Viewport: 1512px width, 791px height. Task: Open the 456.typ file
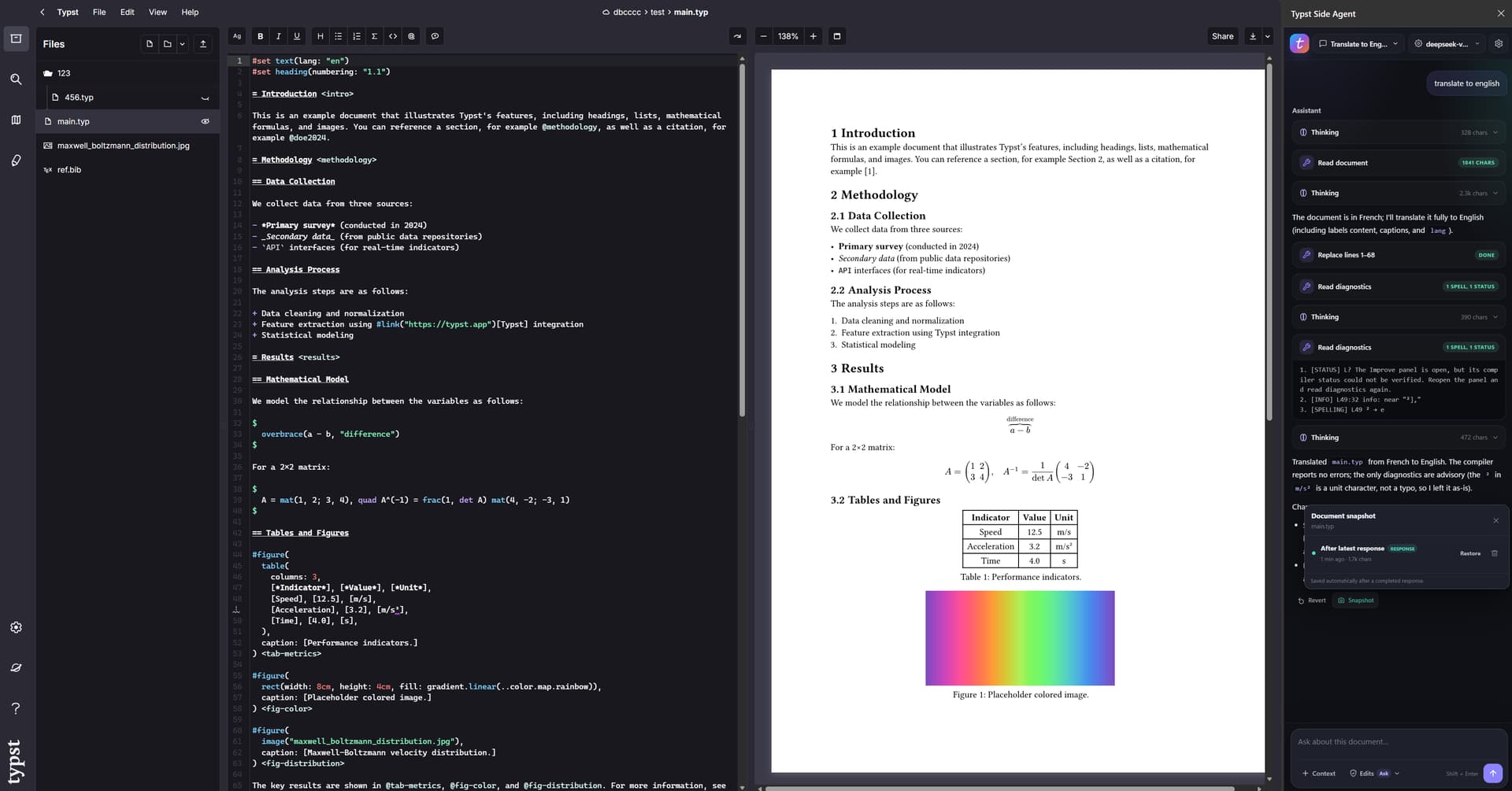coord(128,98)
